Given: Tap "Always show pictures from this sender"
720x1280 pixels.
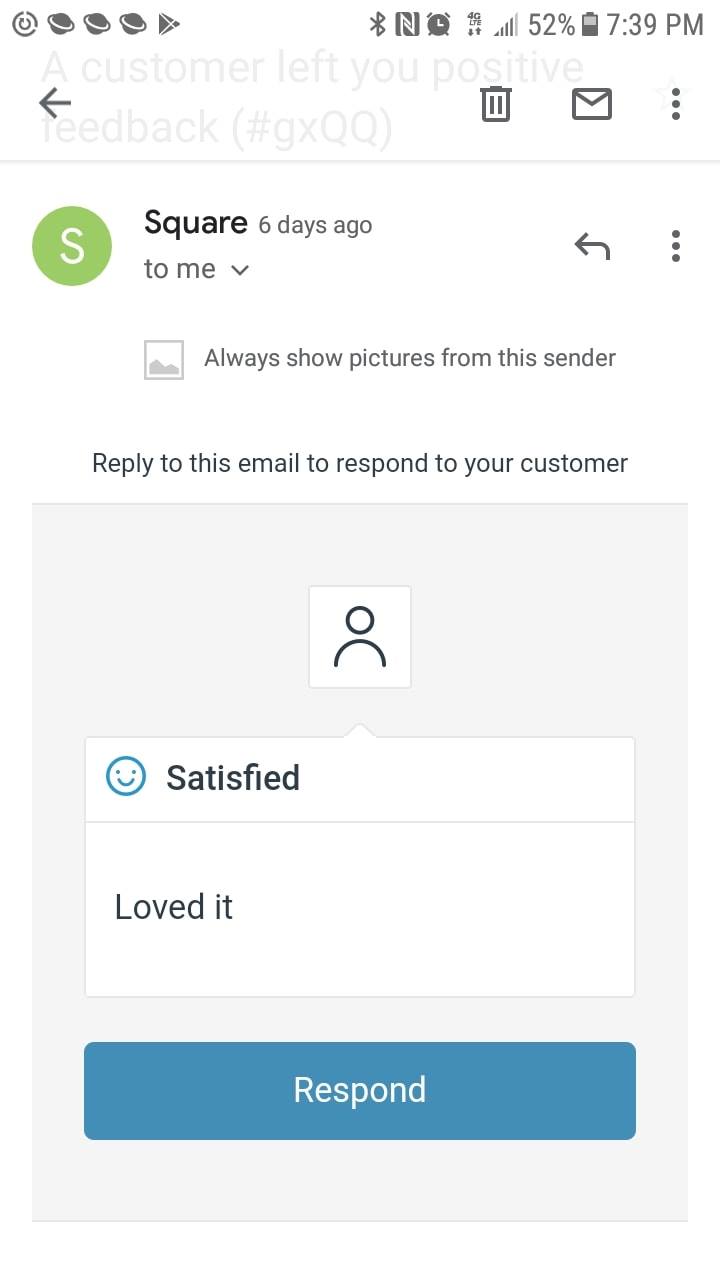Looking at the screenshot, I should 409,358.
